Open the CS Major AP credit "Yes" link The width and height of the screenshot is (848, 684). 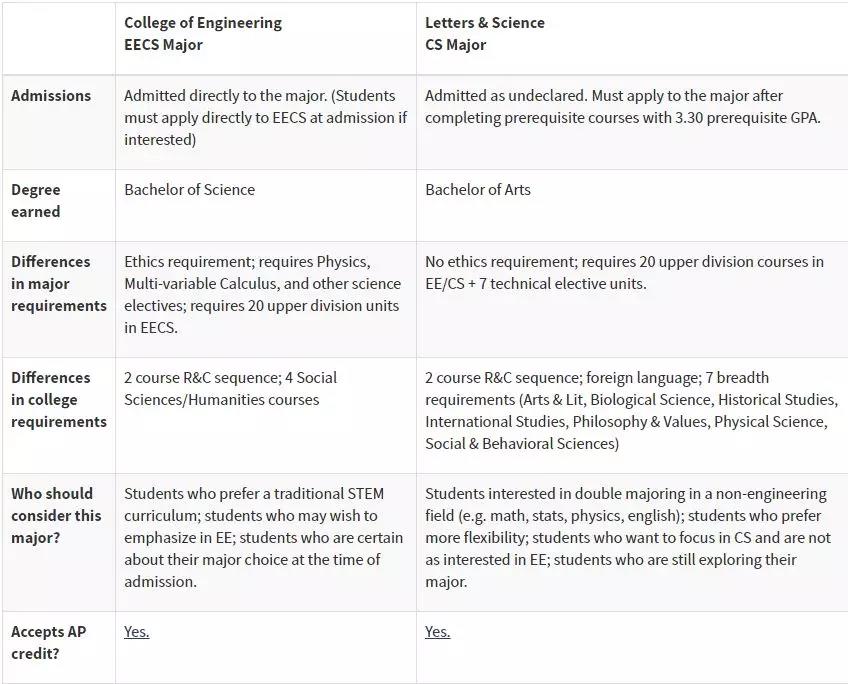coord(437,632)
